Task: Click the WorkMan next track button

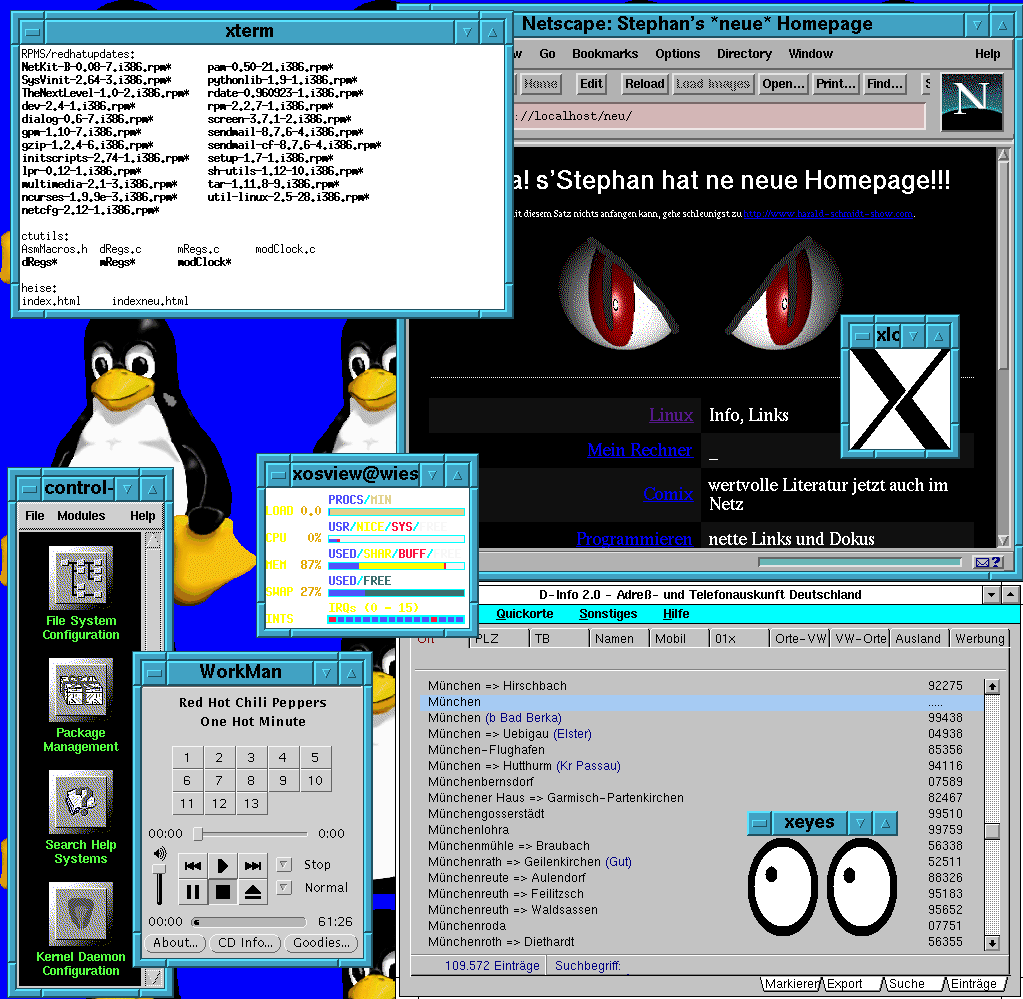Action: point(252,865)
